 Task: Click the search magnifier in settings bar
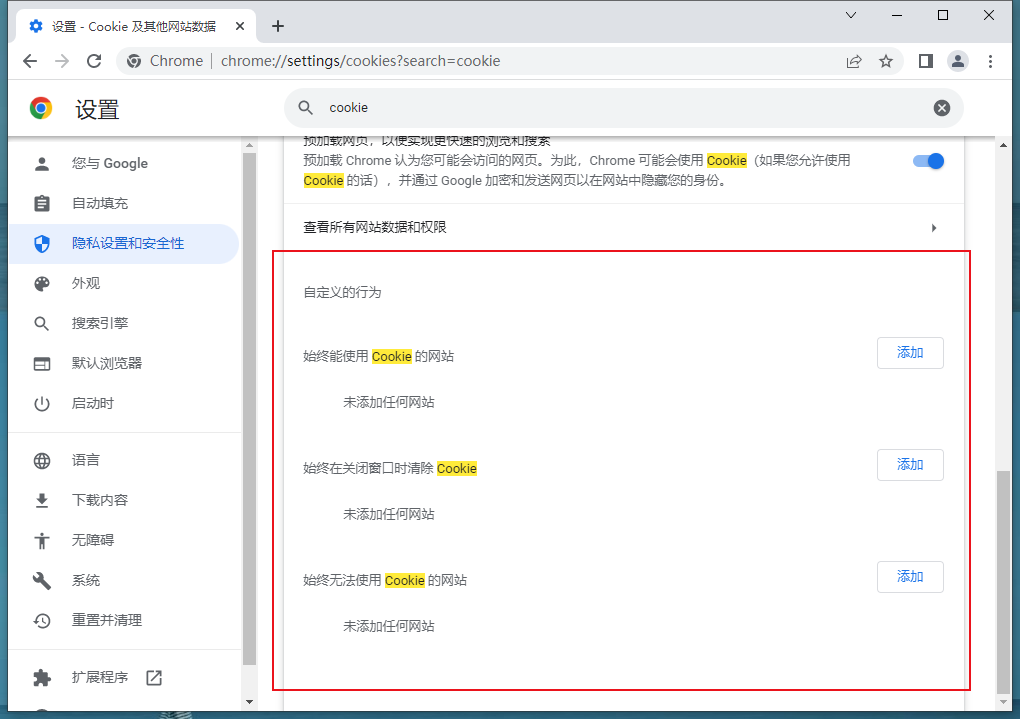coord(306,108)
